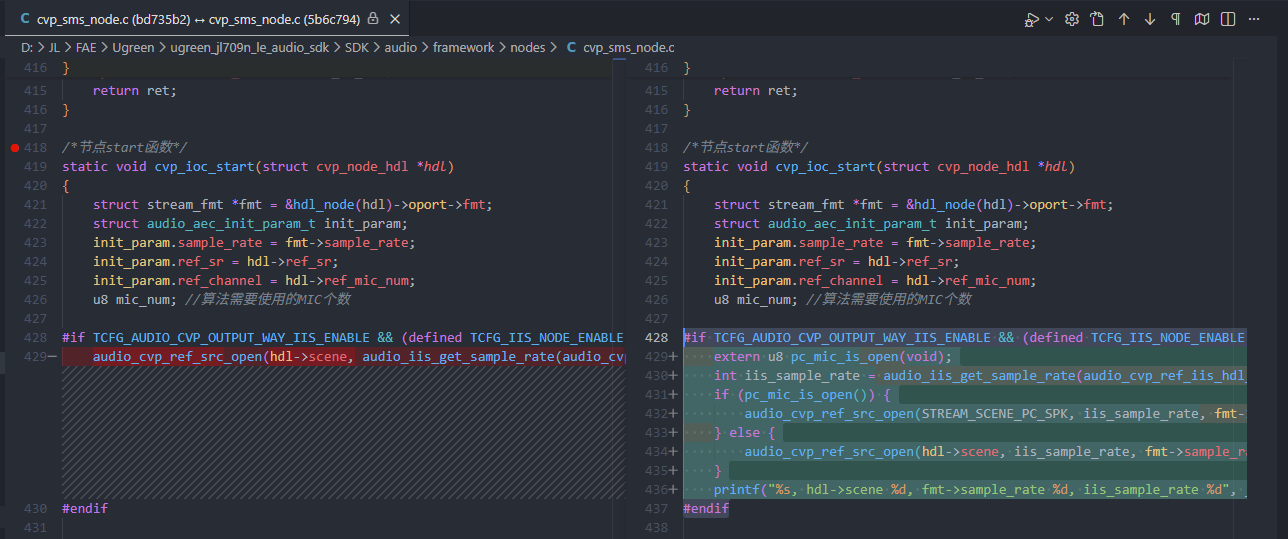The height and width of the screenshot is (539, 1288).
Task: Click the left #if TCFG_AUDIO_CVP_OUTPUT_WAY_IIS_ENABLE line
Action: (x=343, y=338)
